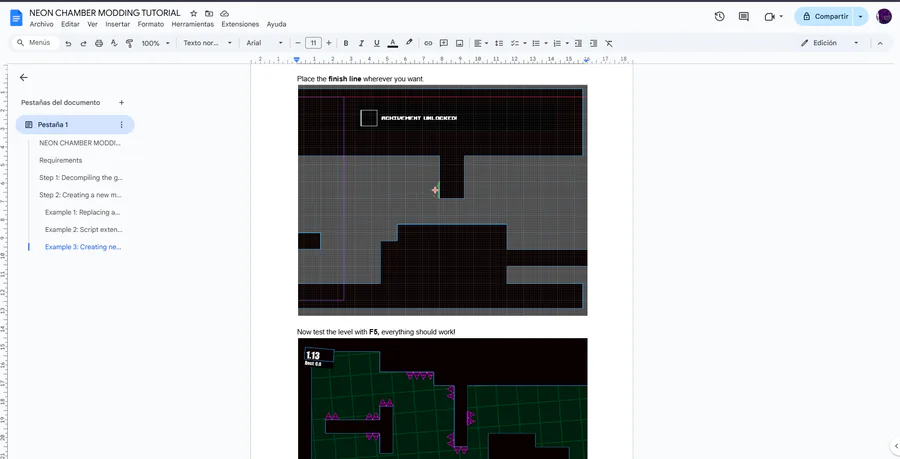
Task: Click the font size field showing 11
Action: point(313,43)
